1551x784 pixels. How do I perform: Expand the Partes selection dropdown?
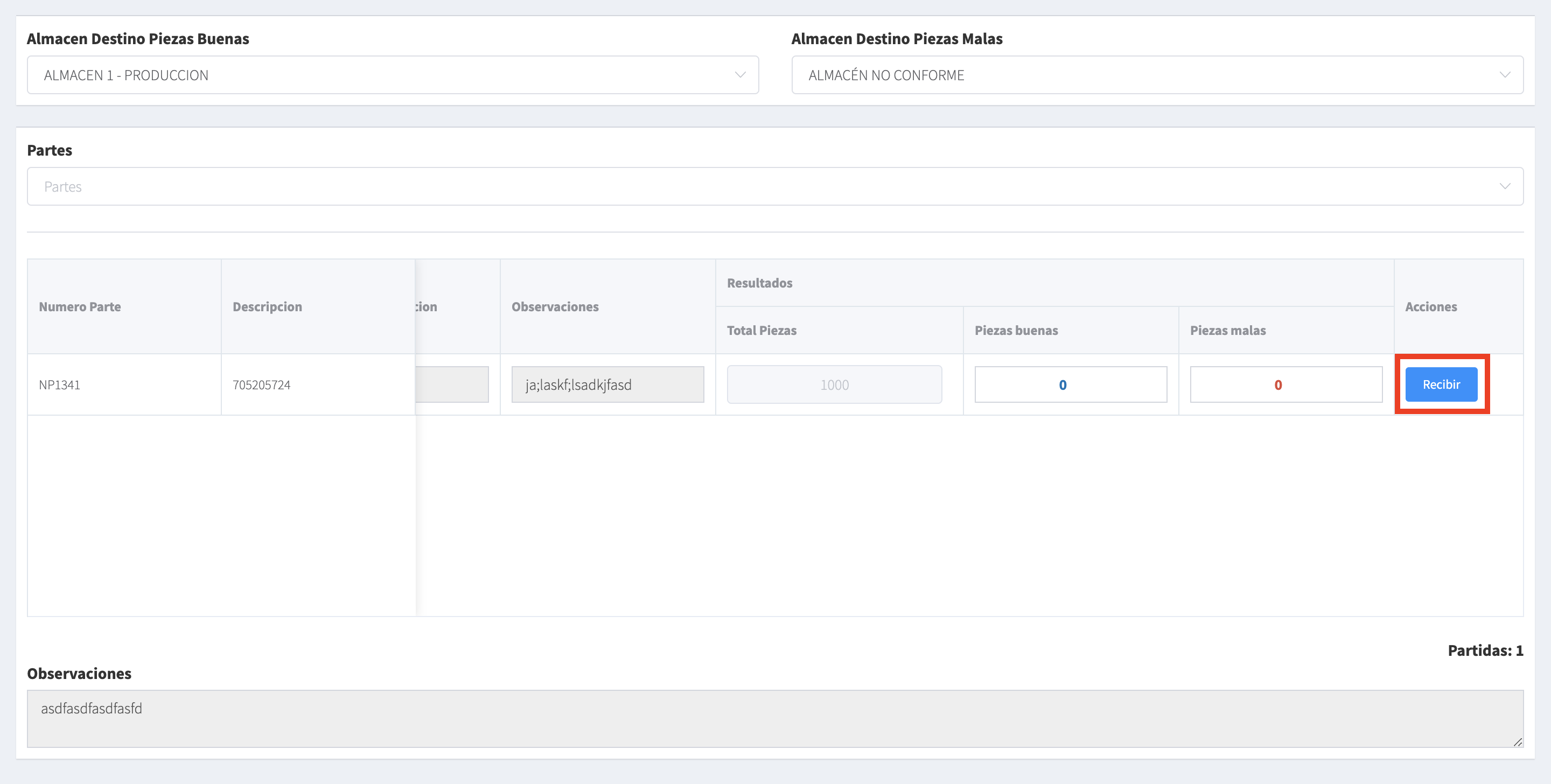pos(774,186)
